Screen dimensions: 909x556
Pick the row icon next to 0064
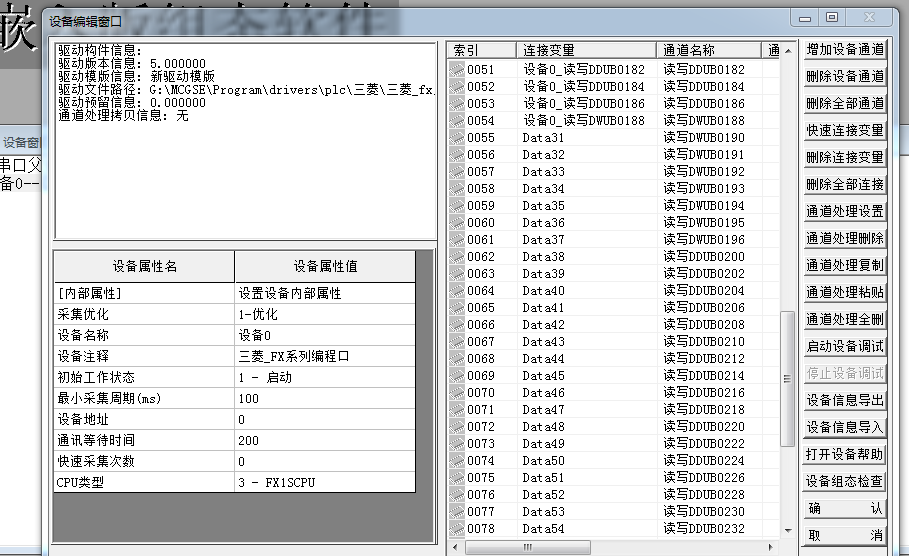click(457, 290)
